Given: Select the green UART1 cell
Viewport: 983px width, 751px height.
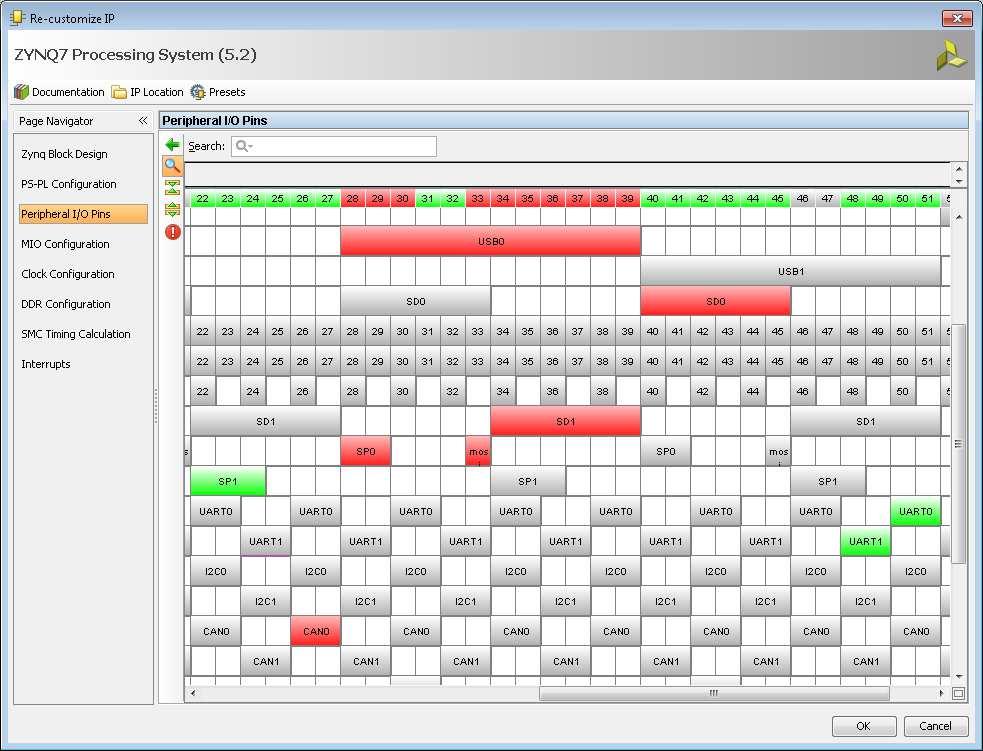Looking at the screenshot, I should click(865, 542).
